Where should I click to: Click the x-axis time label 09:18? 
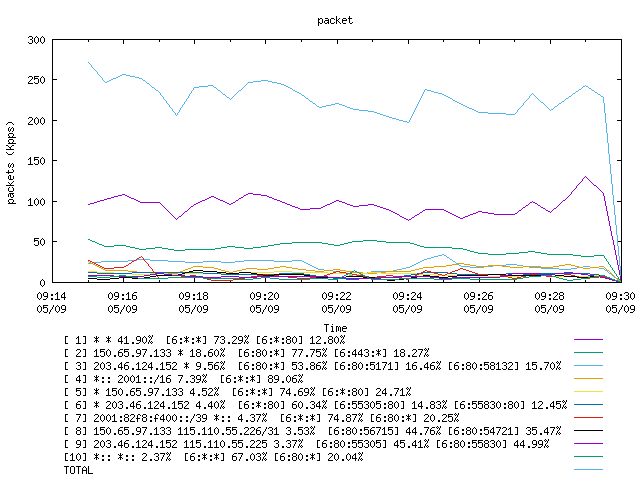point(193,296)
